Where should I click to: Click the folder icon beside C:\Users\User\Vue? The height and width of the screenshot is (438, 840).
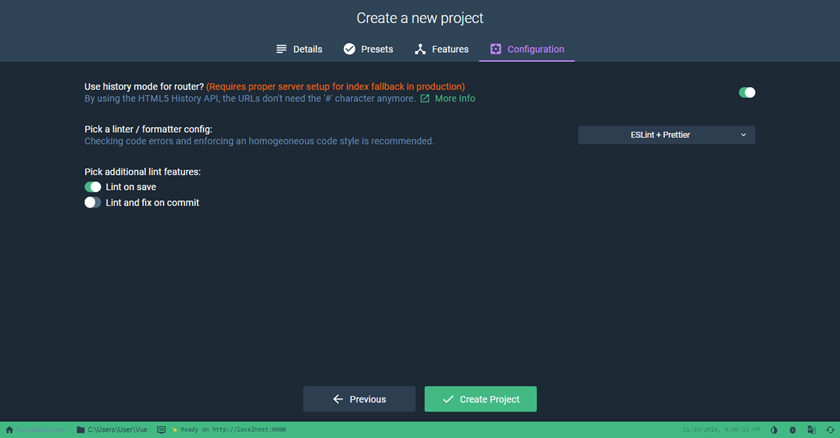tap(81, 430)
